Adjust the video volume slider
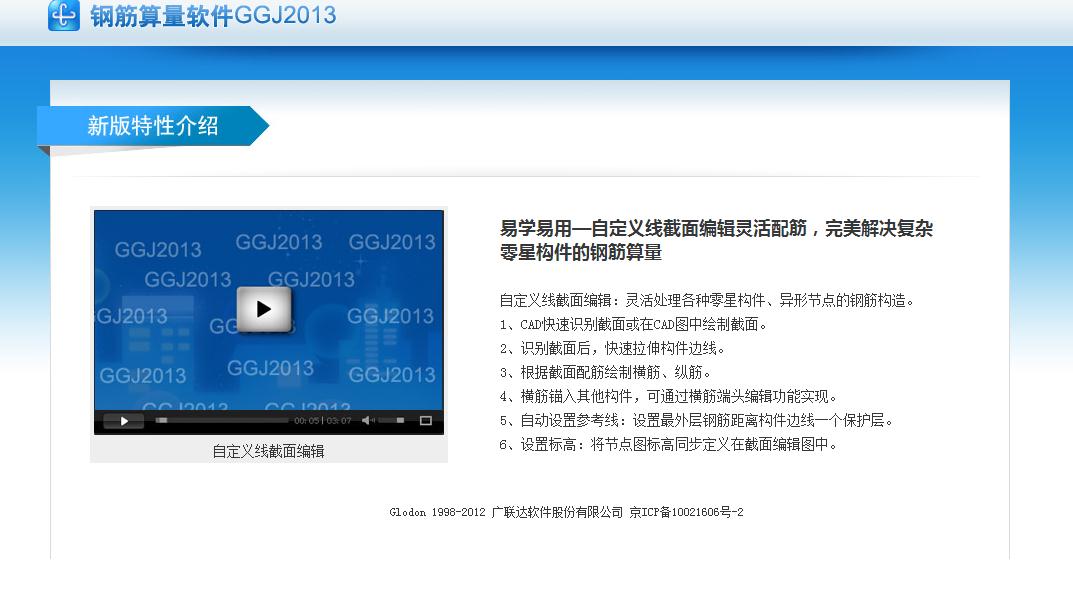This screenshot has width=1073, height=595. (x=391, y=420)
